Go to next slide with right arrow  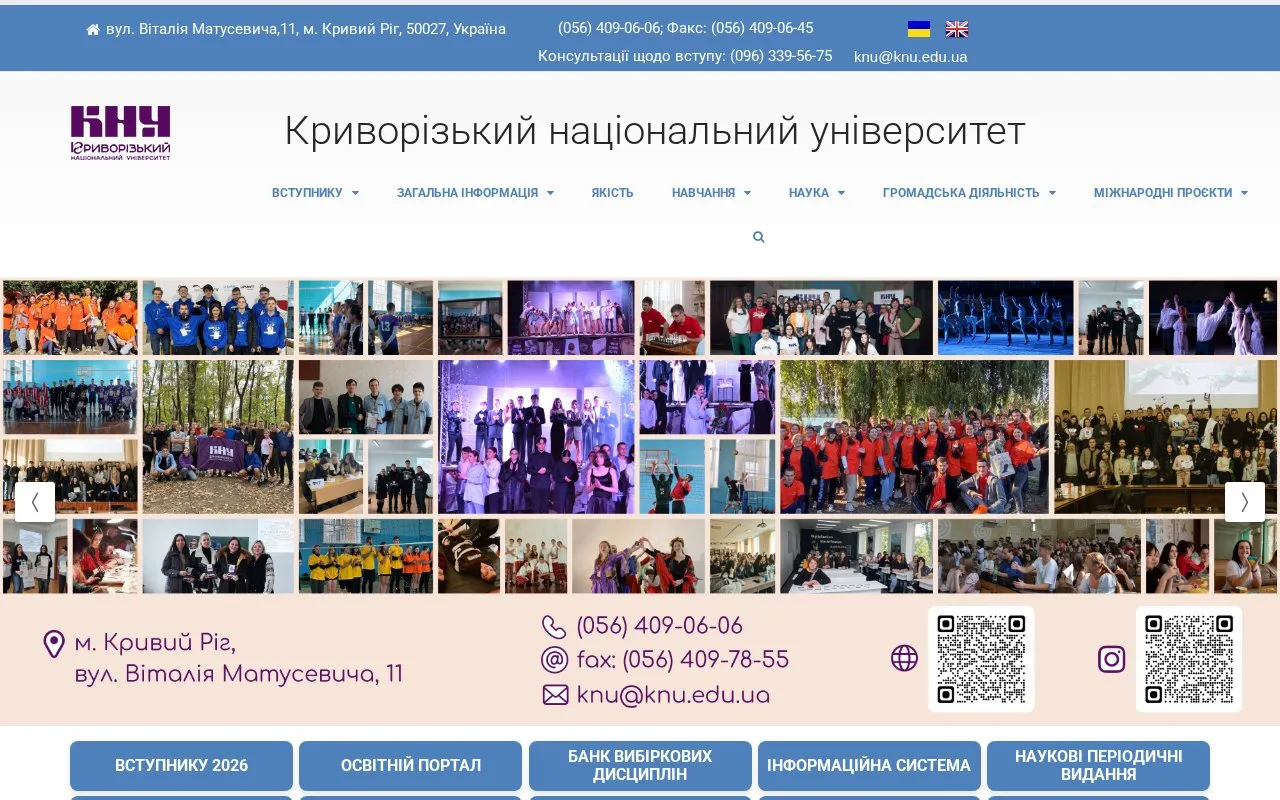point(1245,502)
